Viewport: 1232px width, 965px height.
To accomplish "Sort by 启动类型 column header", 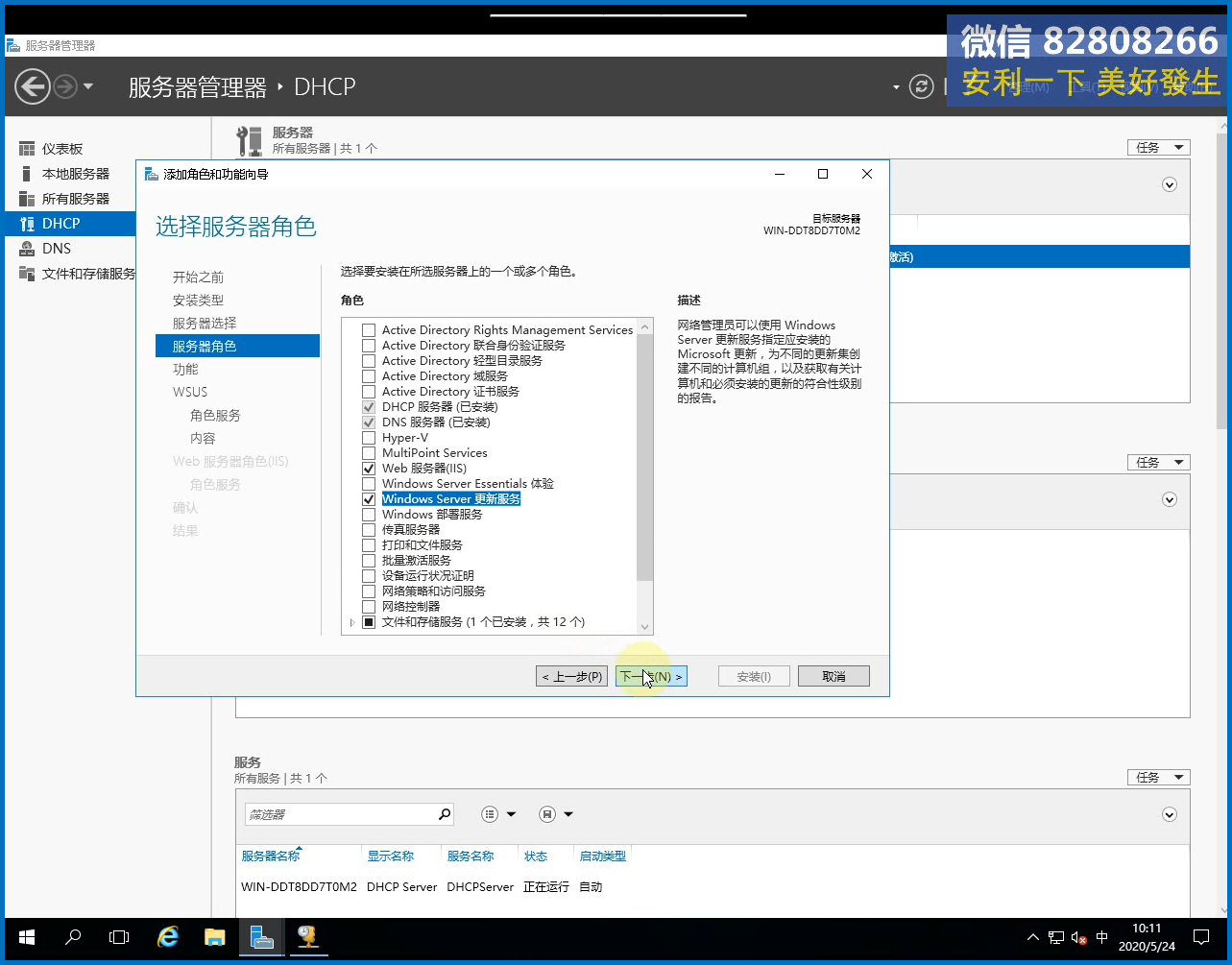I will 603,856.
